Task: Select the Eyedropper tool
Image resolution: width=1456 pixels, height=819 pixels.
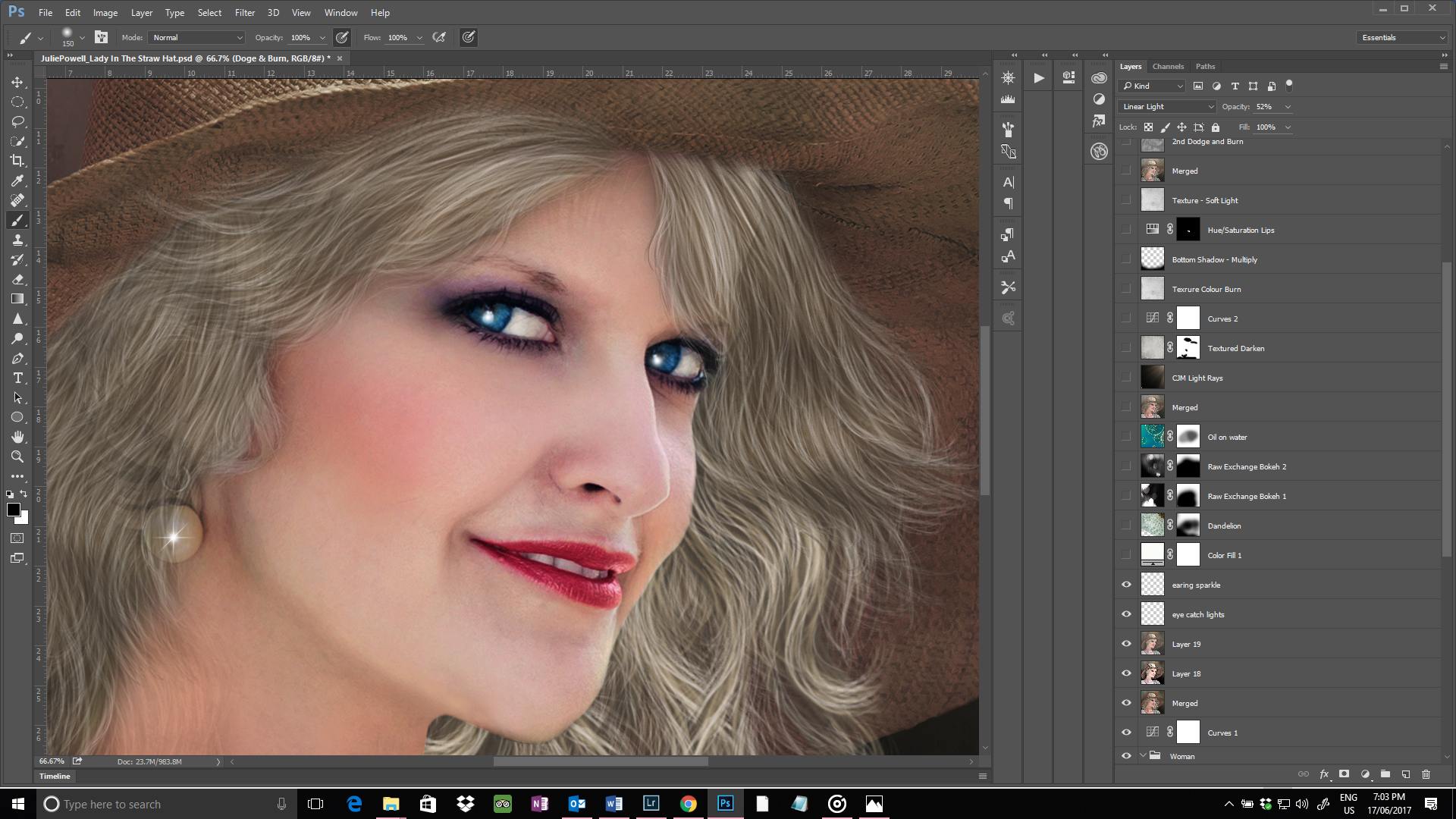Action: pos(17,180)
